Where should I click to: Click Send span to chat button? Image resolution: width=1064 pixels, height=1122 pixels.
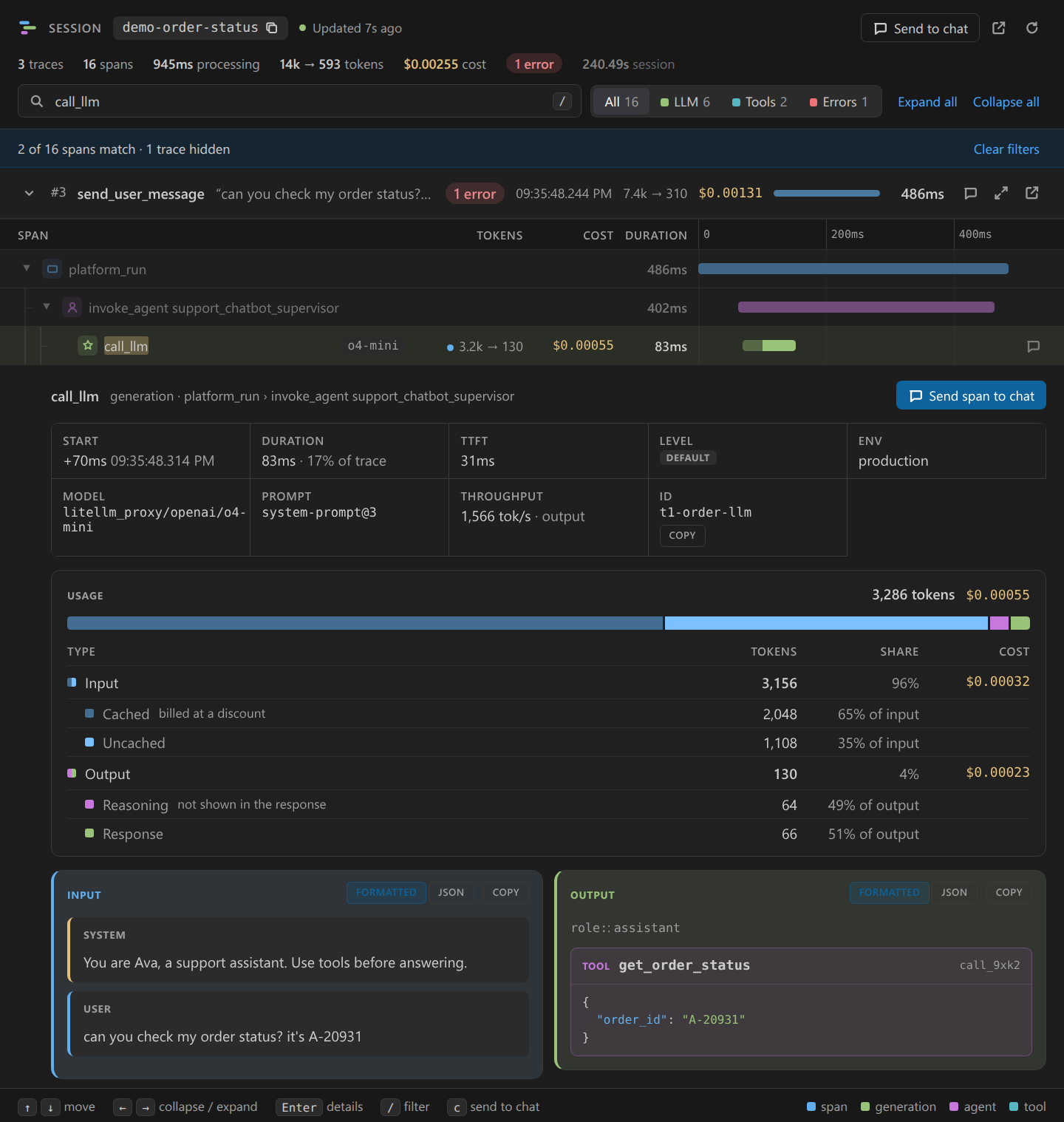click(x=971, y=395)
